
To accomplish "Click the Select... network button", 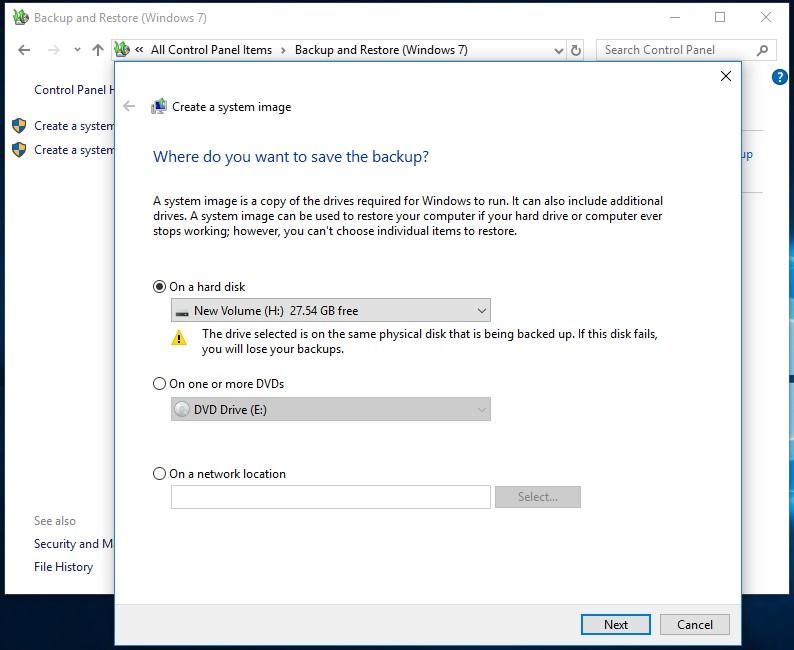I will [538, 497].
